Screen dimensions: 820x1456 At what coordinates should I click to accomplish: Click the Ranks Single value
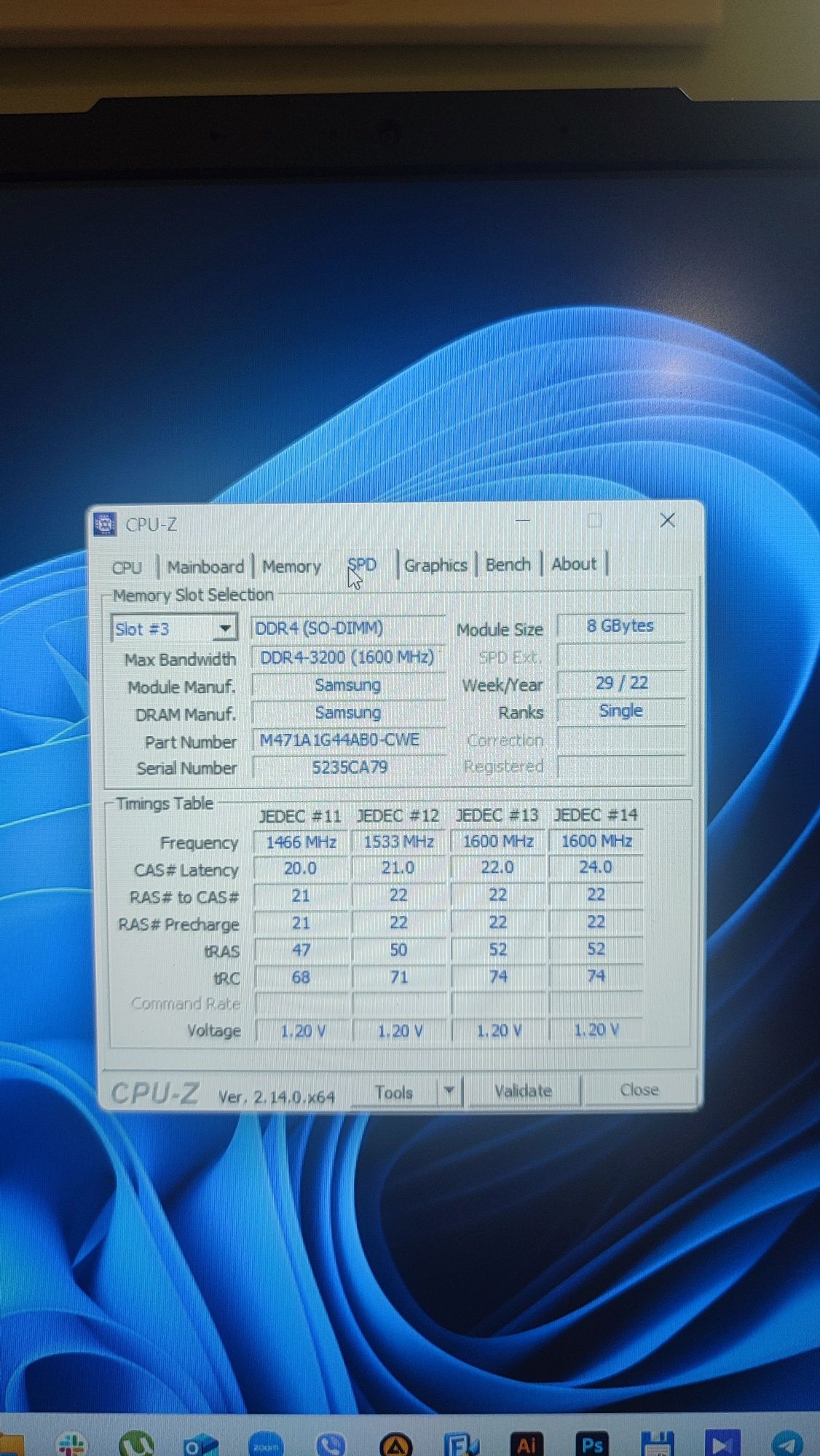(x=620, y=711)
